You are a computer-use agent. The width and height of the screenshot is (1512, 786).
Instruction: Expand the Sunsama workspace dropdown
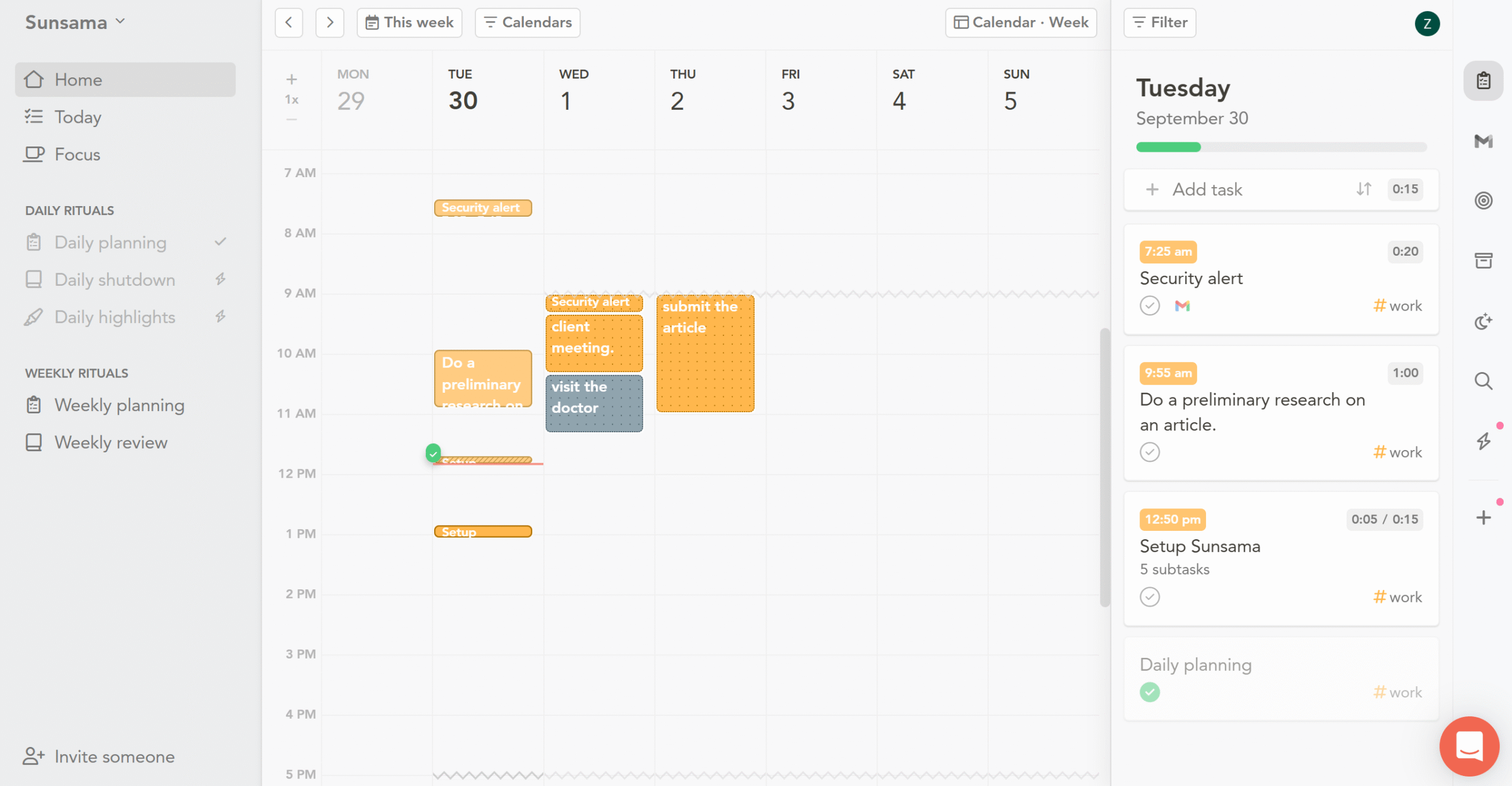[x=75, y=22]
